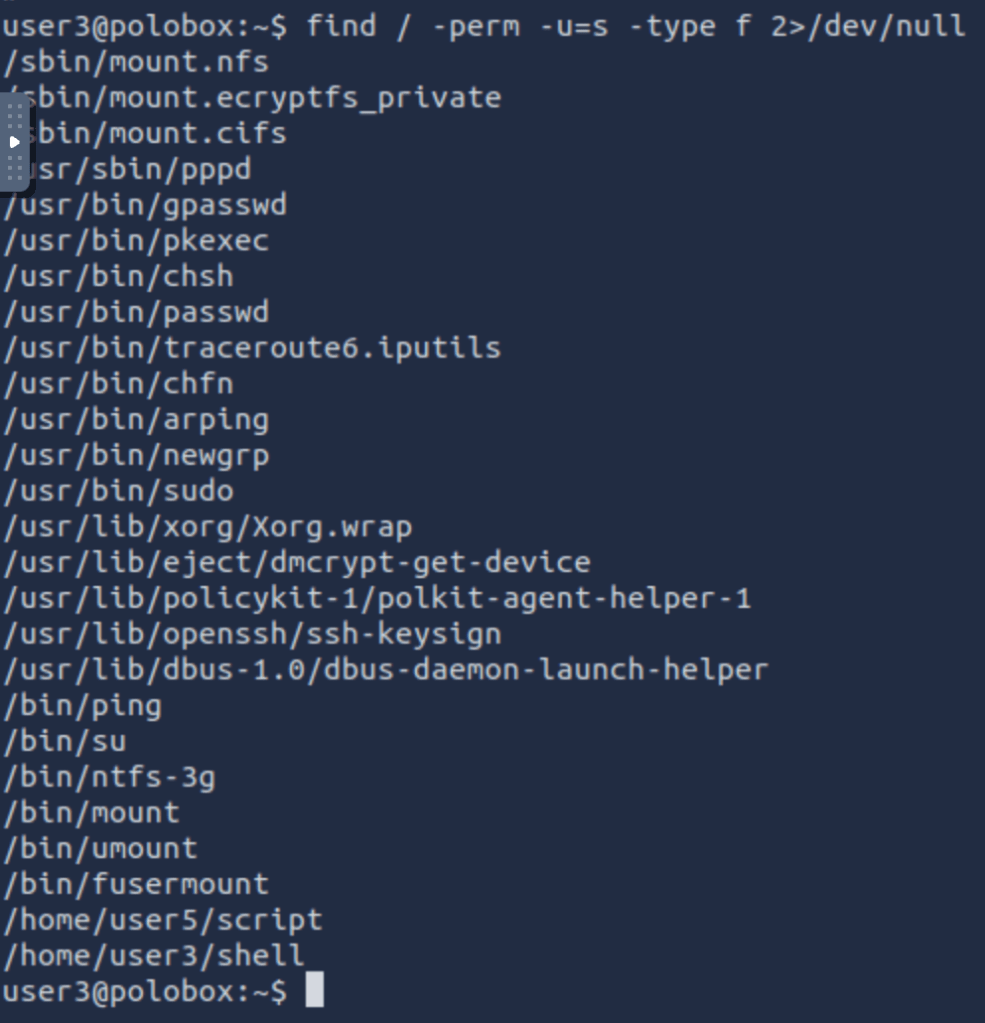Click the /usr/bin/passwd path
Viewport: 985px width, 1023px height.
coord(136,312)
